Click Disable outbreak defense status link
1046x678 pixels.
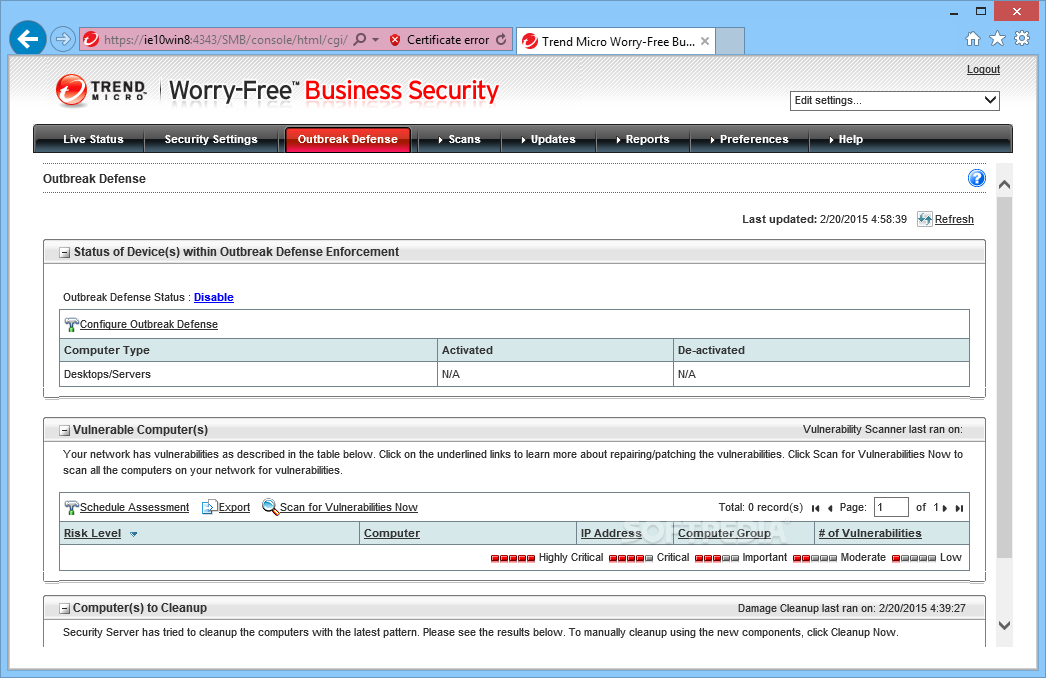pos(213,298)
